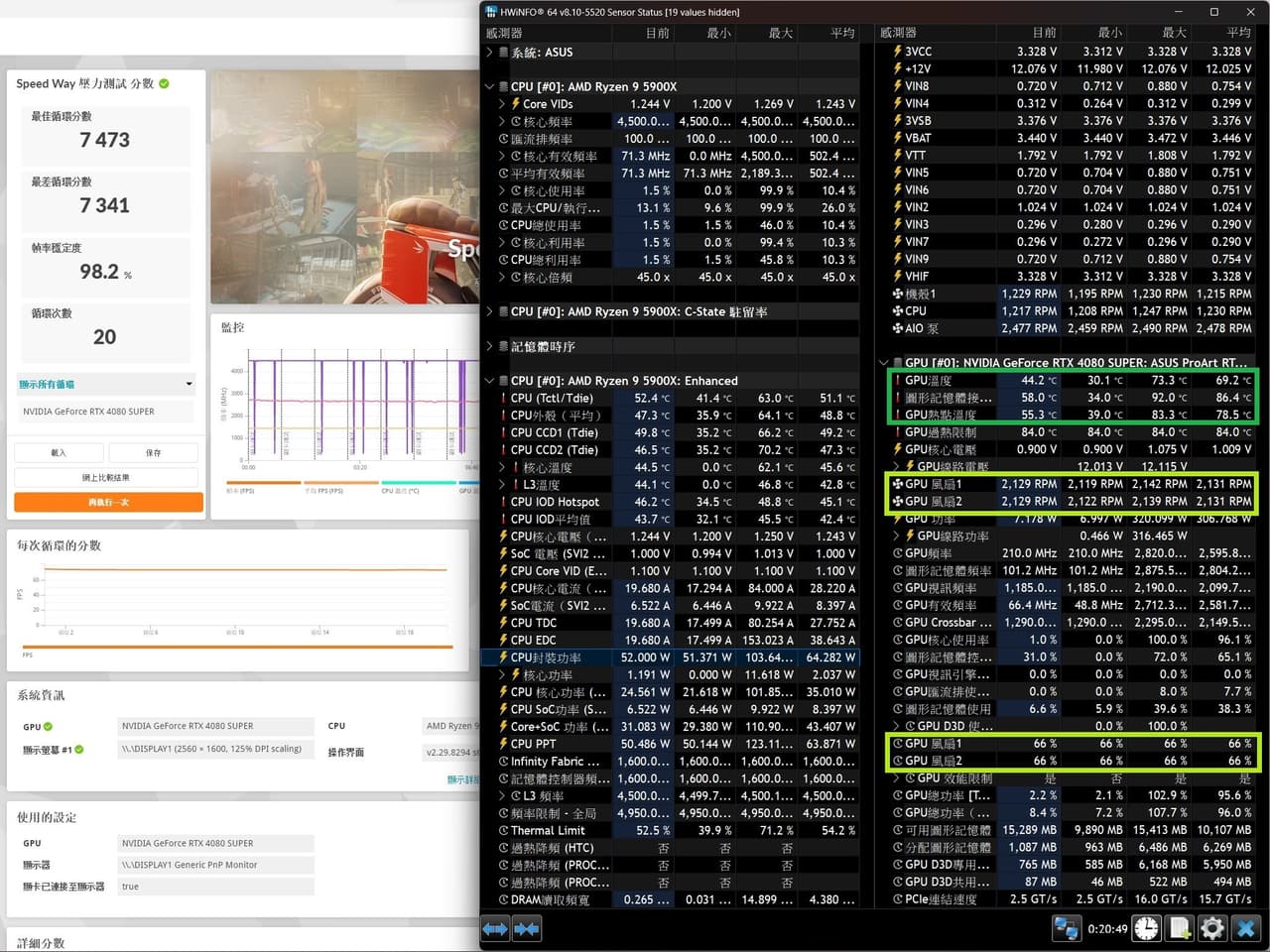Click the thermometer icon of GPU溫度 row
Viewport: 1270px width, 952px height.
pos(898,380)
